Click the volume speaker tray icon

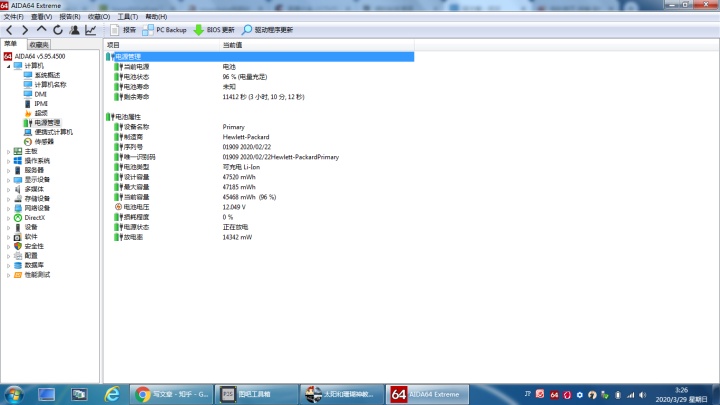coord(642,395)
